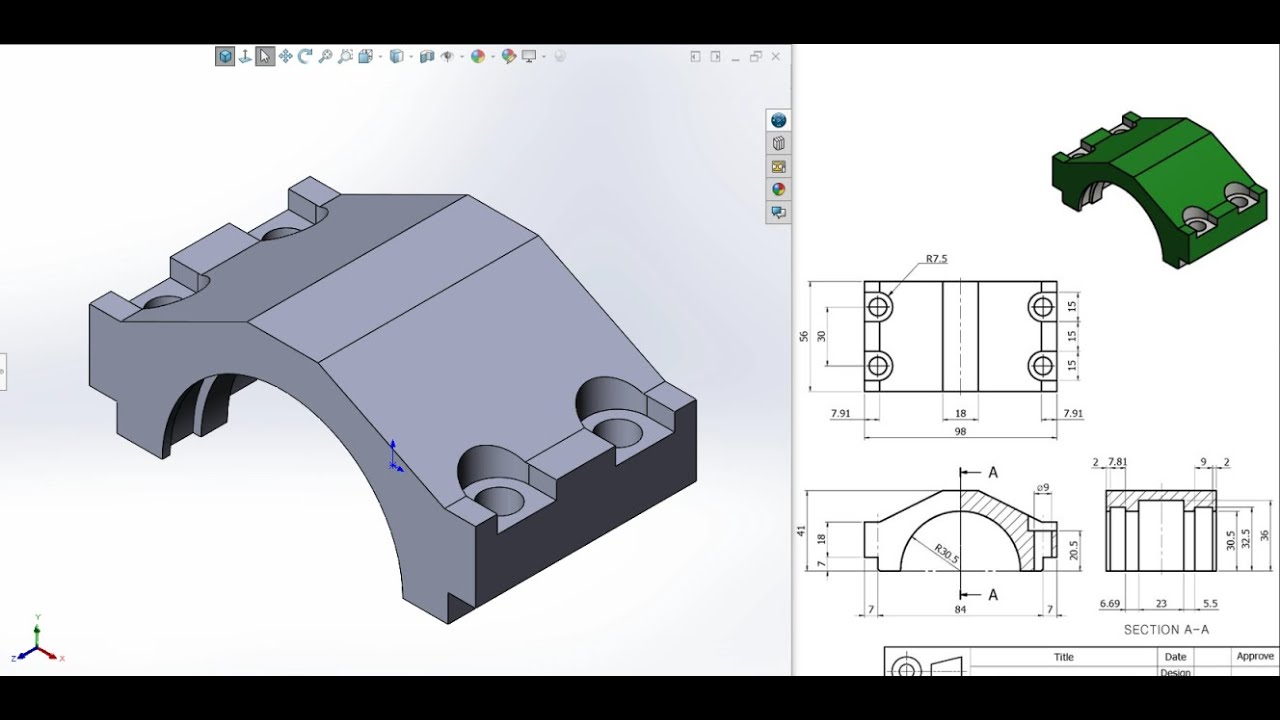Click the R30.5 radius dimension
The height and width of the screenshot is (720, 1280).
pyautogui.click(x=946, y=553)
